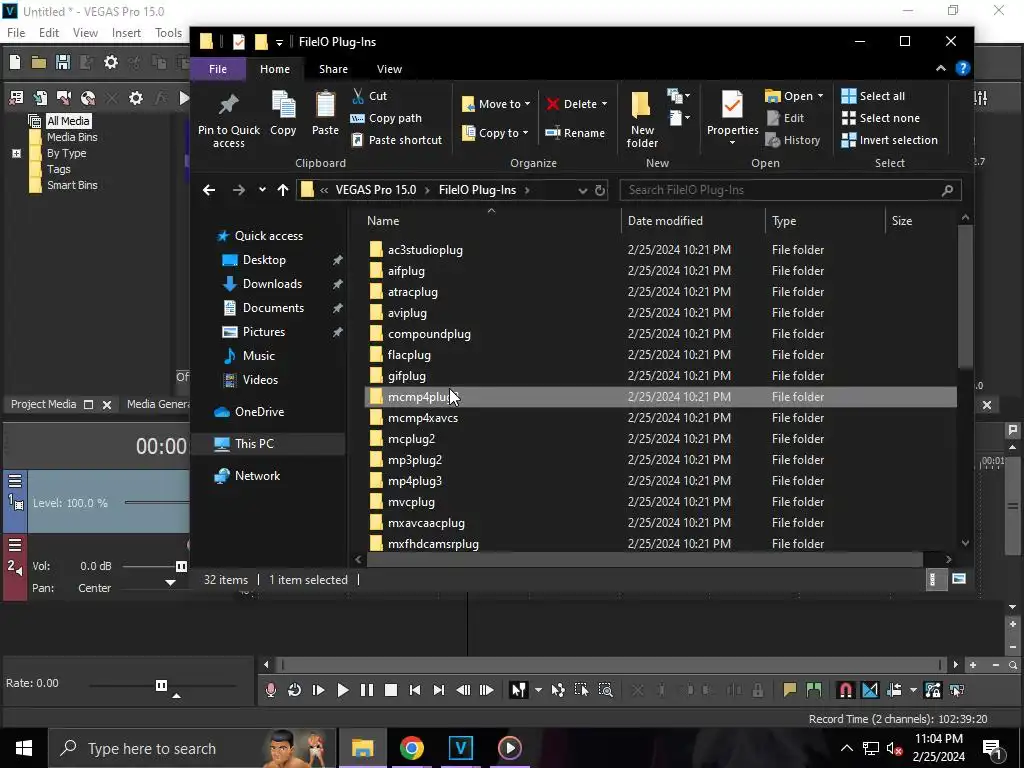Image resolution: width=1024 pixels, height=768 pixels.
Task: Open project Properties gear in VEGAS toolbar
Action: 111,62
